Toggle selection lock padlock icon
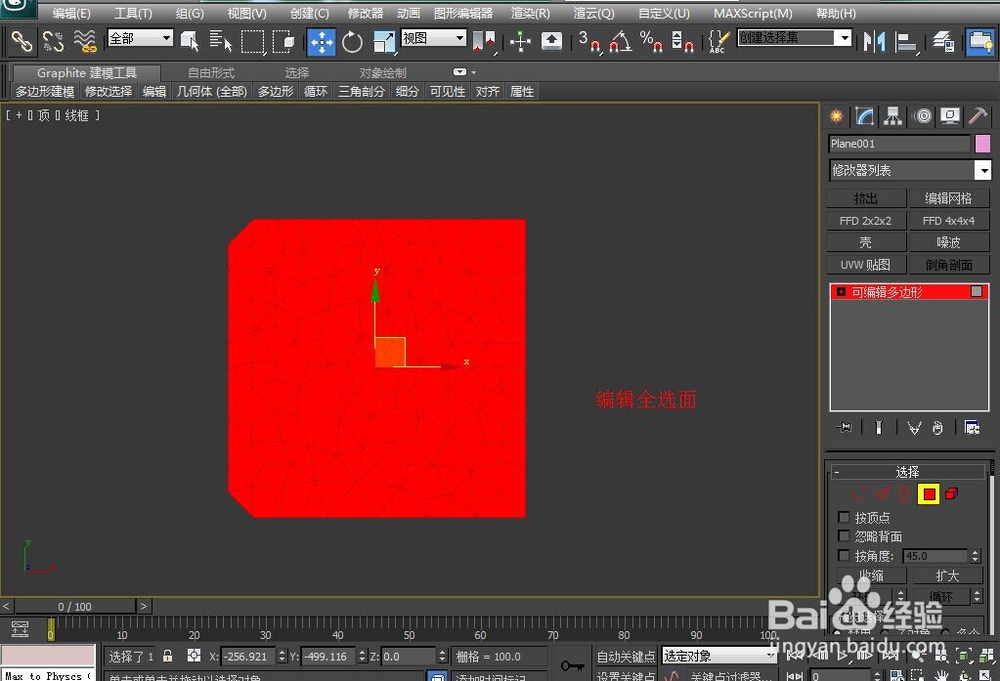This screenshot has height=681, width=1000. click(167, 655)
